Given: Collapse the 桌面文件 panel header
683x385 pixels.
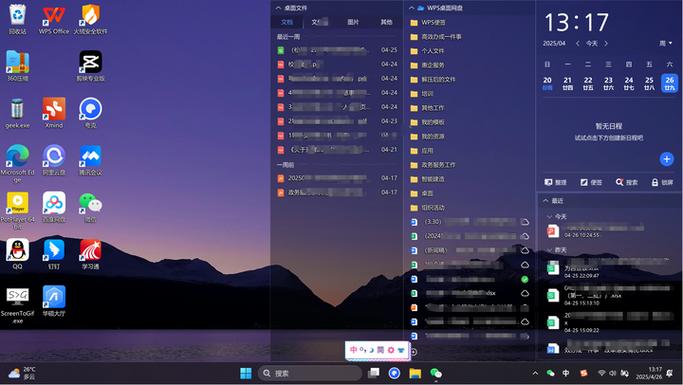Looking at the screenshot, I should 278,8.
